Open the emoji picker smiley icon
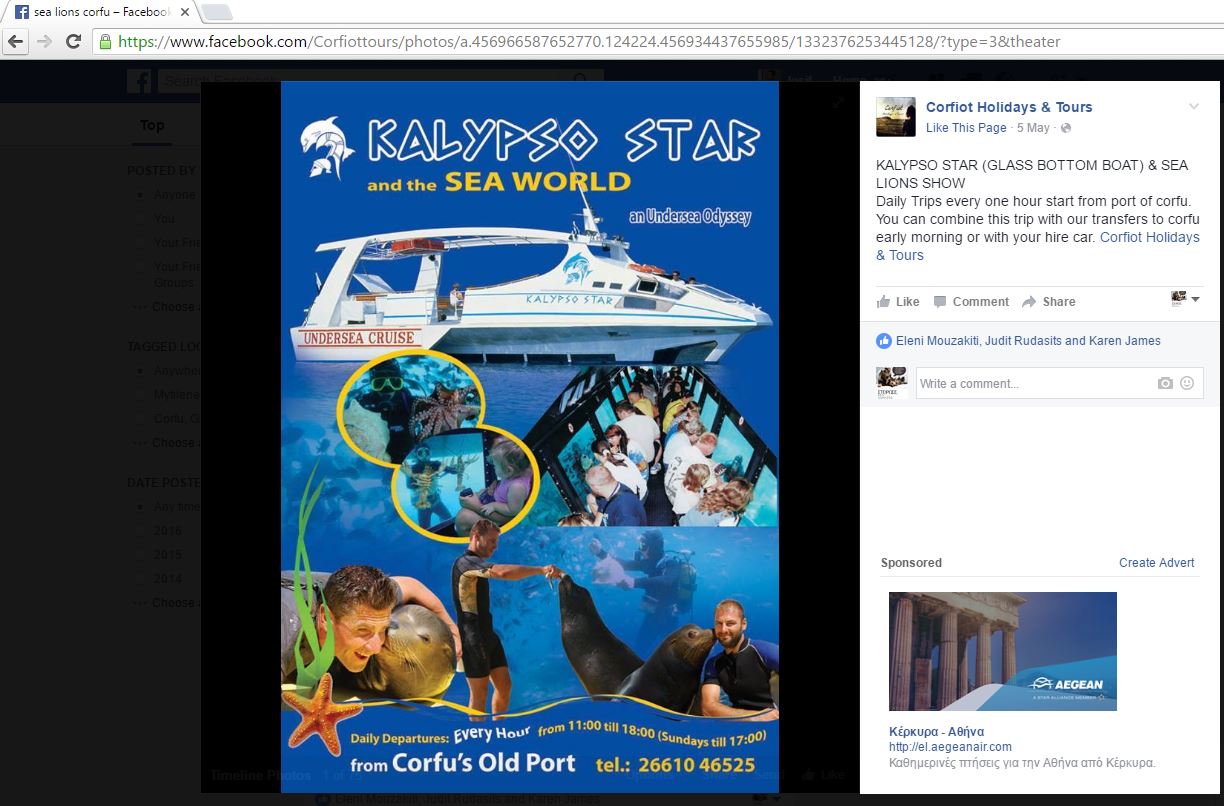Viewport: 1224px width, 806px height. [1187, 383]
